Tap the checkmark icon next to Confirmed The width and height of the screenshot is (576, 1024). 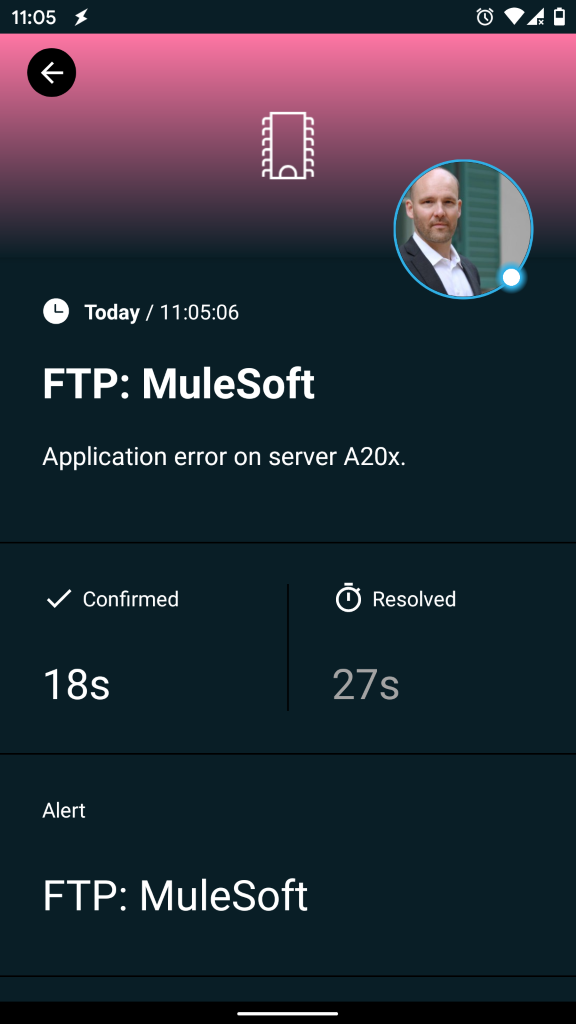59,598
